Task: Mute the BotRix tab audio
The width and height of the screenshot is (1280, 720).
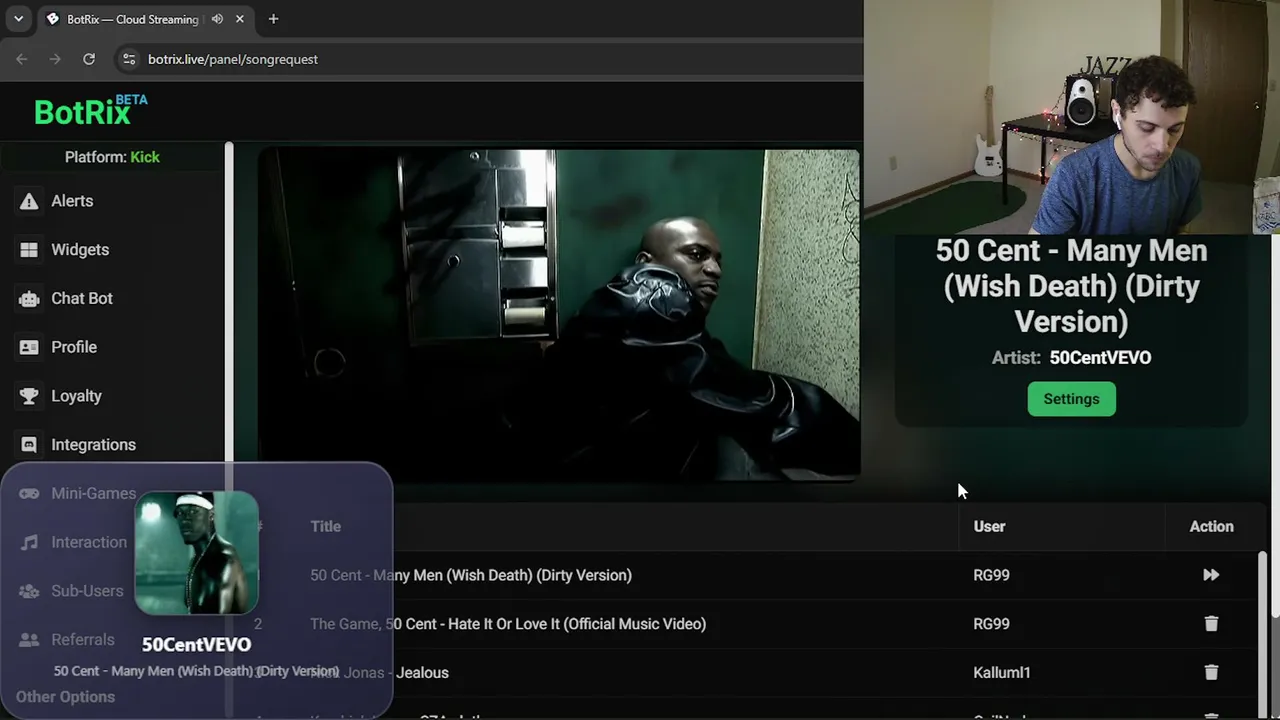Action: [217, 19]
